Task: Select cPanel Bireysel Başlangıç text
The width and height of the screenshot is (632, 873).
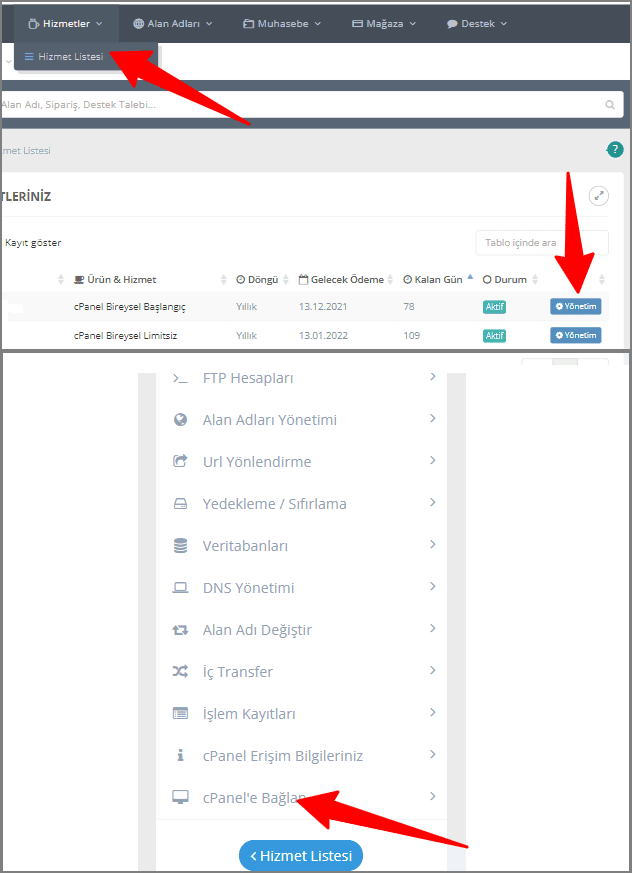Action: (130, 307)
